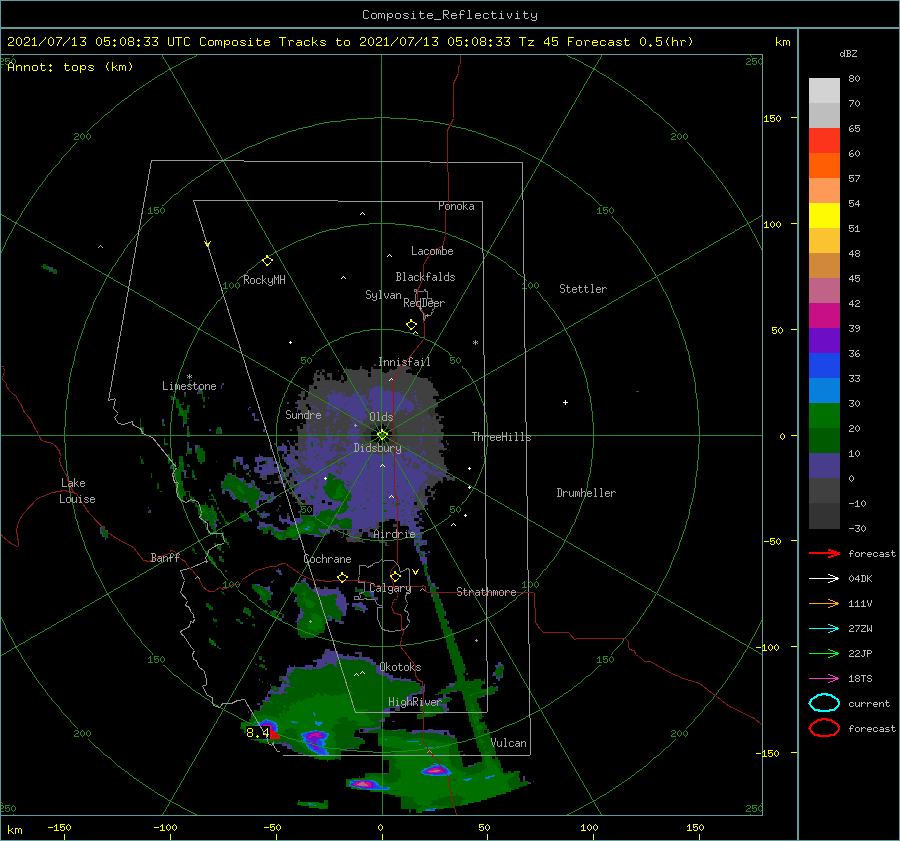Viewport: 900px width, 841px height.
Task: Click the Sylvan label
Action: pyautogui.click(x=383, y=295)
